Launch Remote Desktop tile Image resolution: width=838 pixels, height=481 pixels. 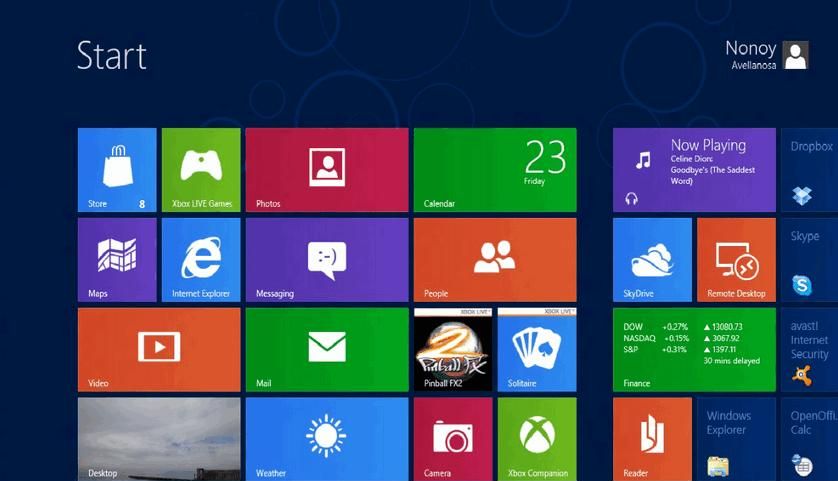tap(736, 260)
